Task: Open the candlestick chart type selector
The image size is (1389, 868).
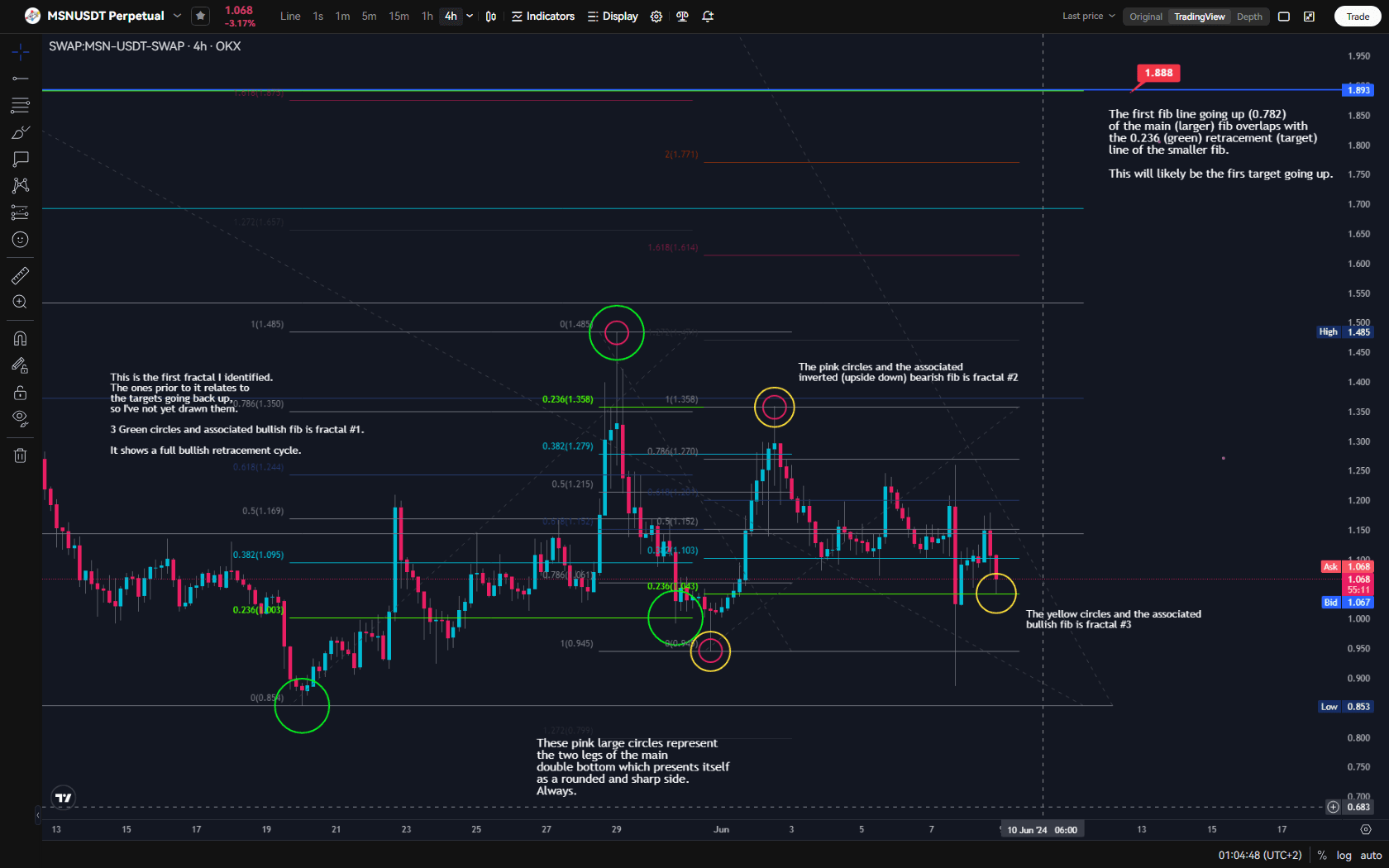Action: click(491, 17)
